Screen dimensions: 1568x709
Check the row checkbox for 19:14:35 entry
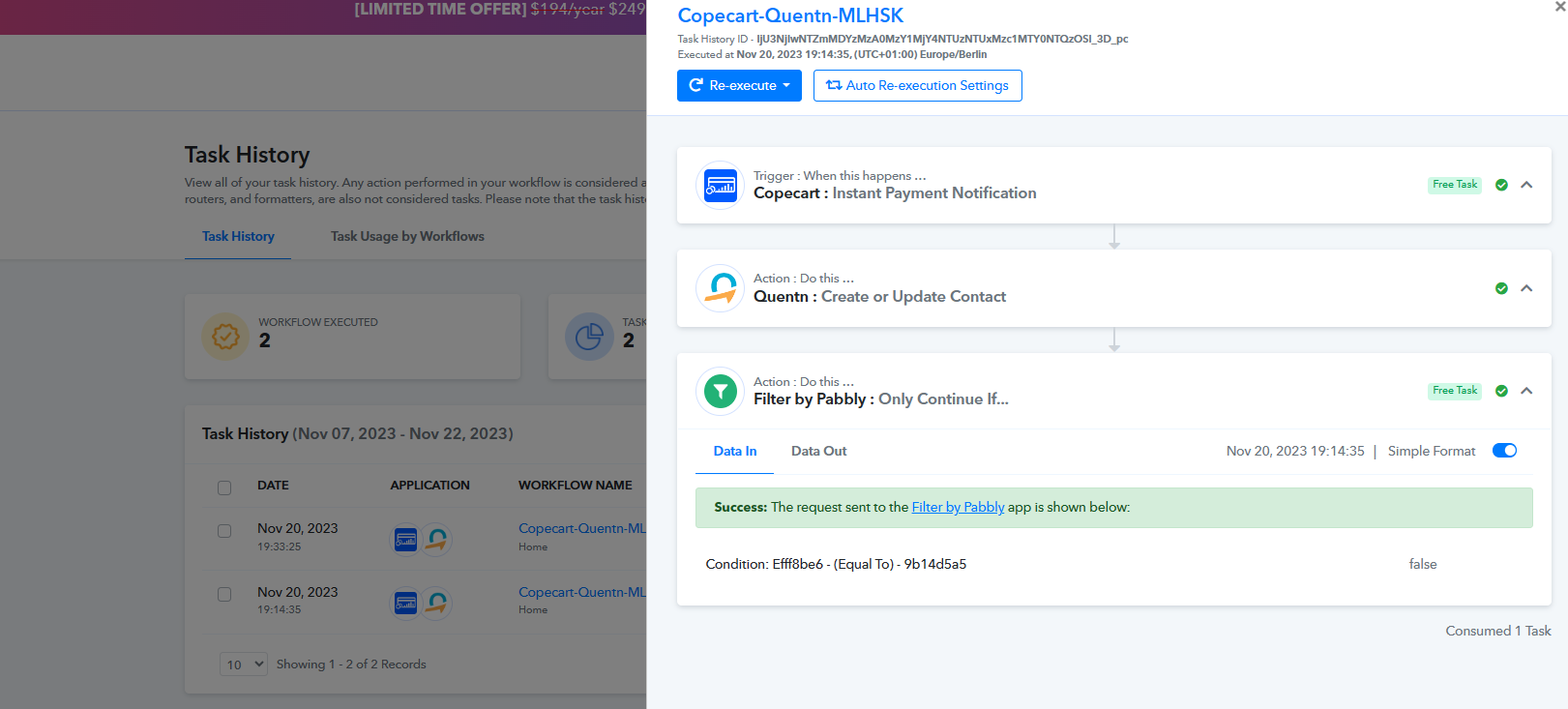pyautogui.click(x=224, y=595)
